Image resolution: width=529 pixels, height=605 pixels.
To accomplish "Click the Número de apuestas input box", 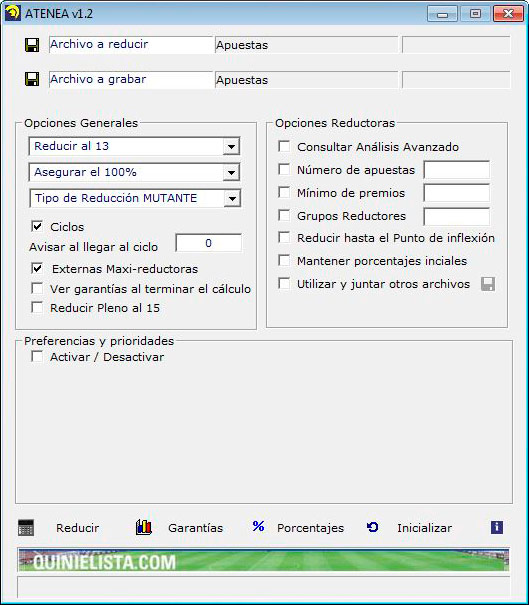I will point(457,170).
